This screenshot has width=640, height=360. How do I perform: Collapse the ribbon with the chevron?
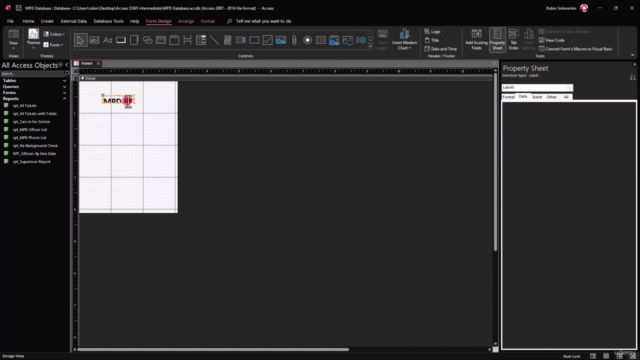(632, 55)
